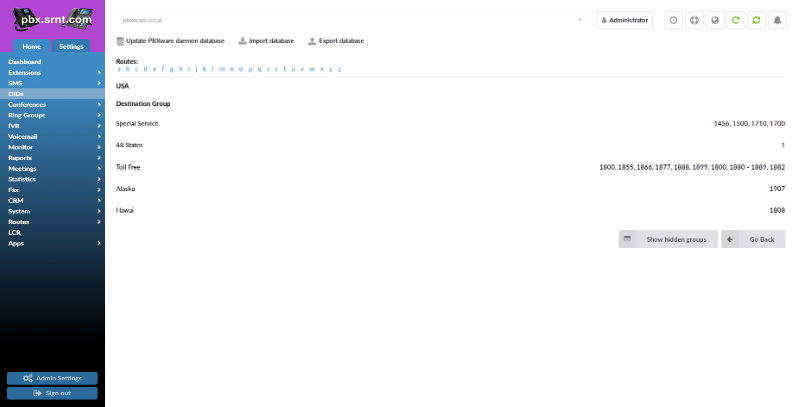This screenshot has width=797, height=407.
Task: Click Update PBXware daemon database
Action: click(170, 41)
